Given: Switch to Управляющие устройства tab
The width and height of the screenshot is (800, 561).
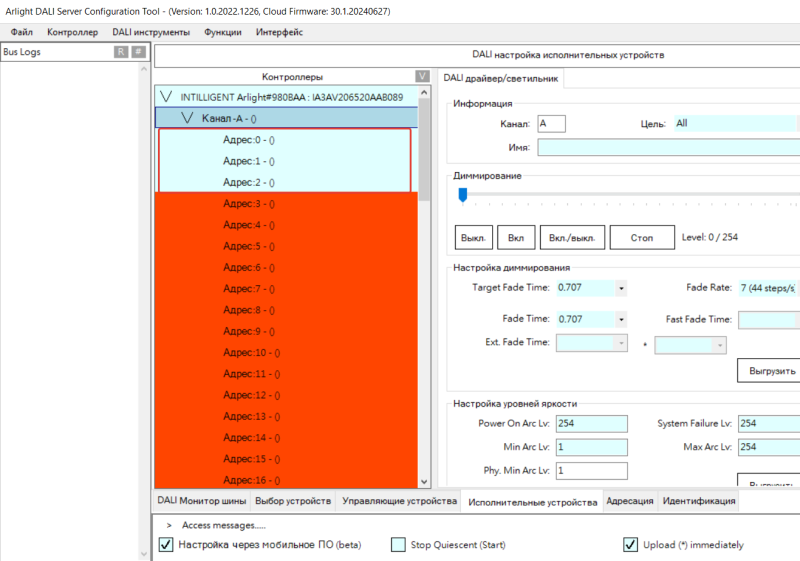Looking at the screenshot, I should (x=399, y=501).
